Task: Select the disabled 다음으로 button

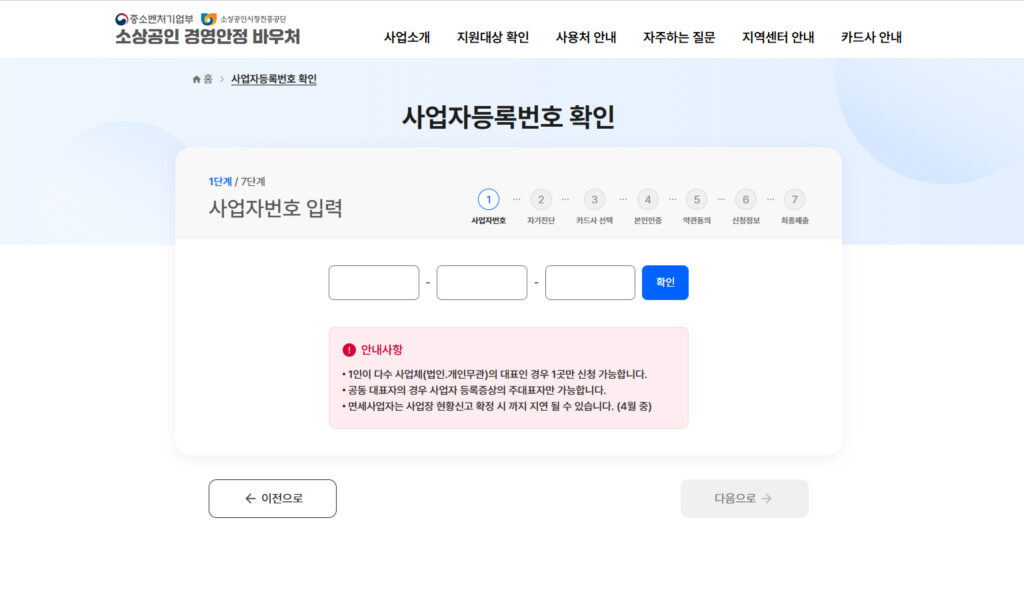Action: point(744,498)
